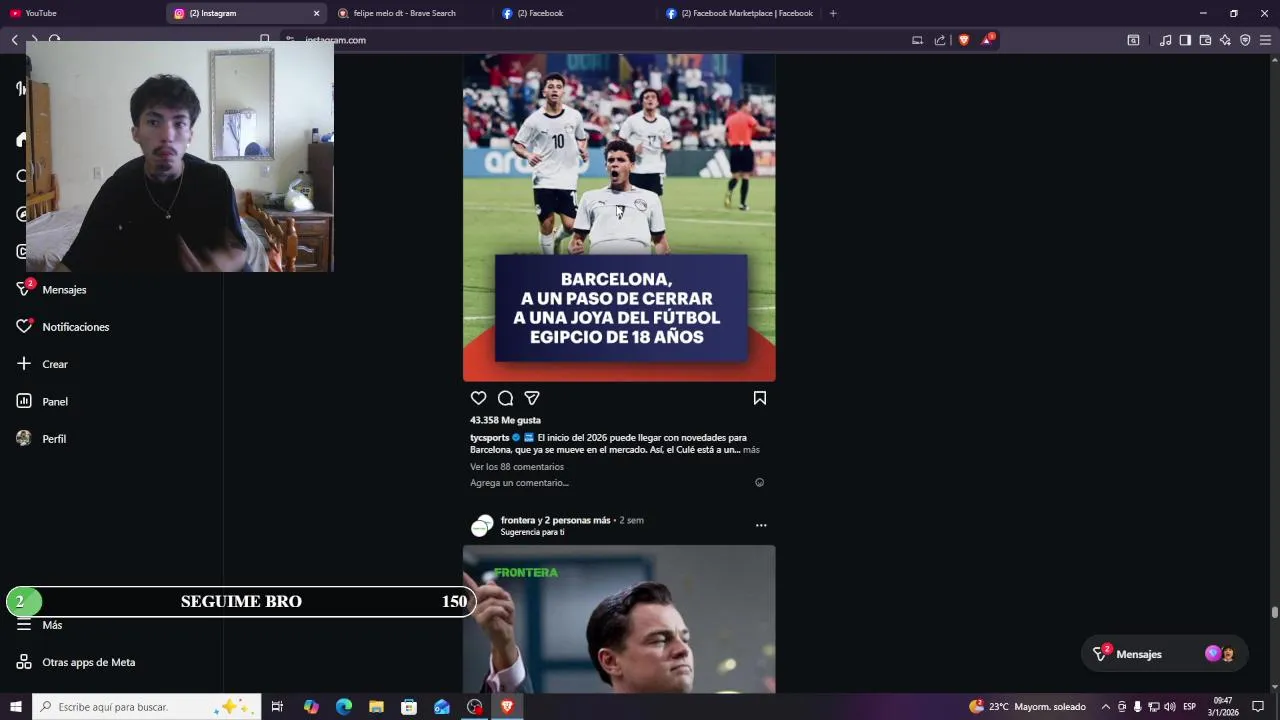Go to Perfil in the sidebar
The height and width of the screenshot is (720, 1280).
54,439
